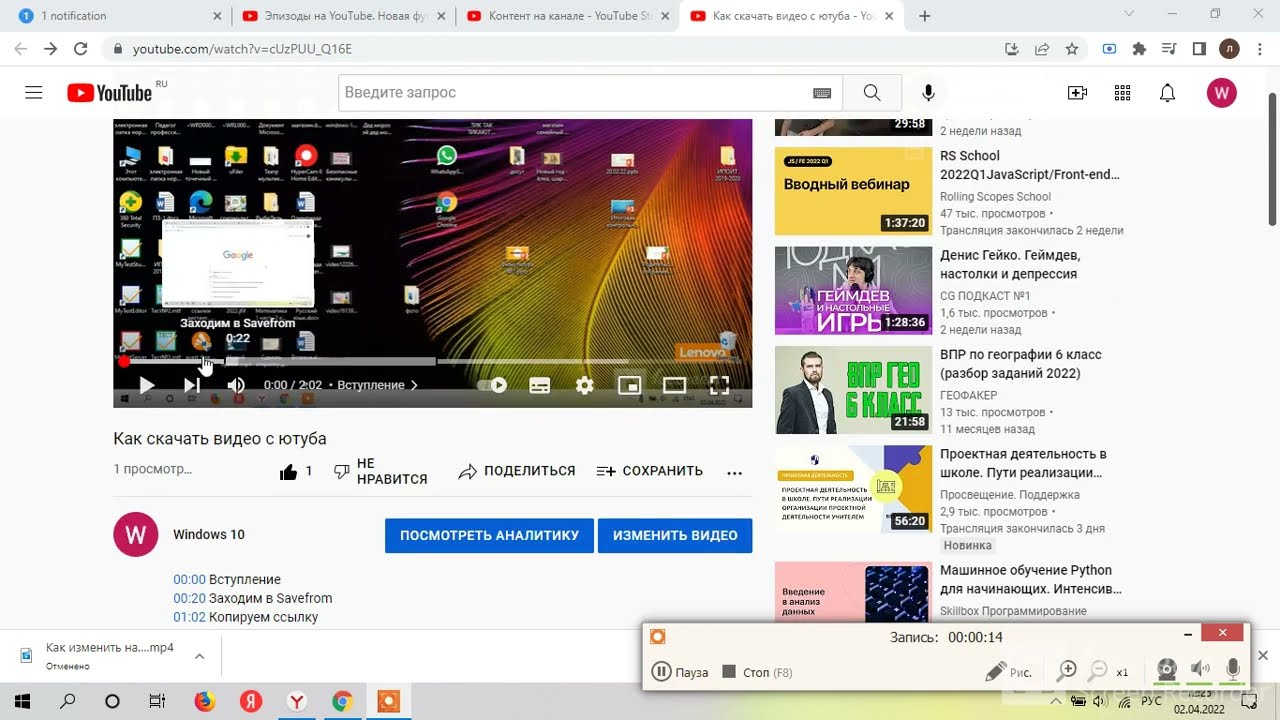Click СОХРАНИТЬ to save to playlist
The image size is (1280, 720).
(649, 471)
